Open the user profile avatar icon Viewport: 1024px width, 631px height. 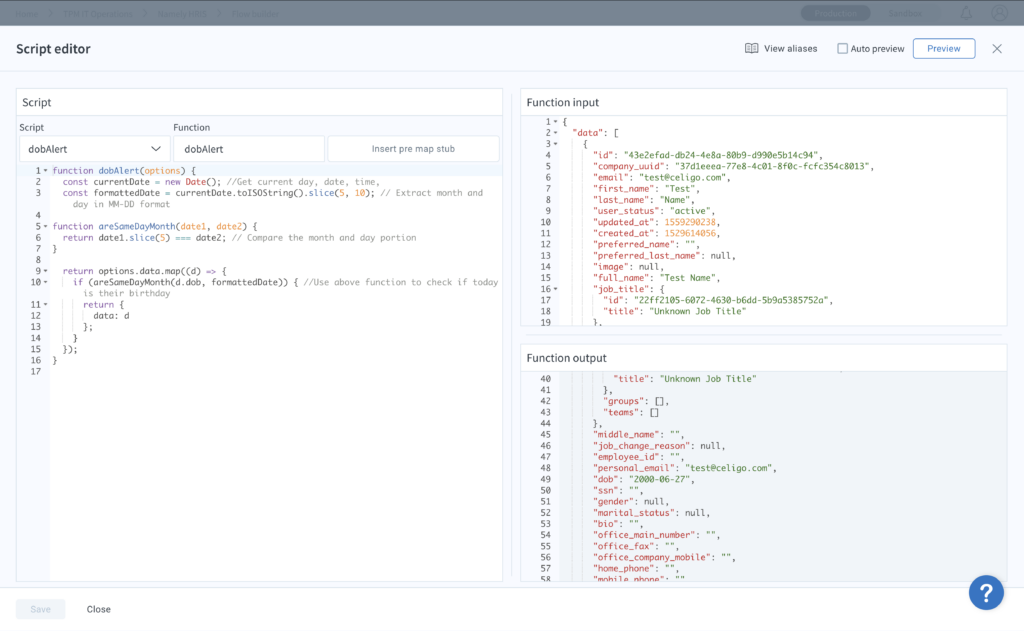pos(997,12)
